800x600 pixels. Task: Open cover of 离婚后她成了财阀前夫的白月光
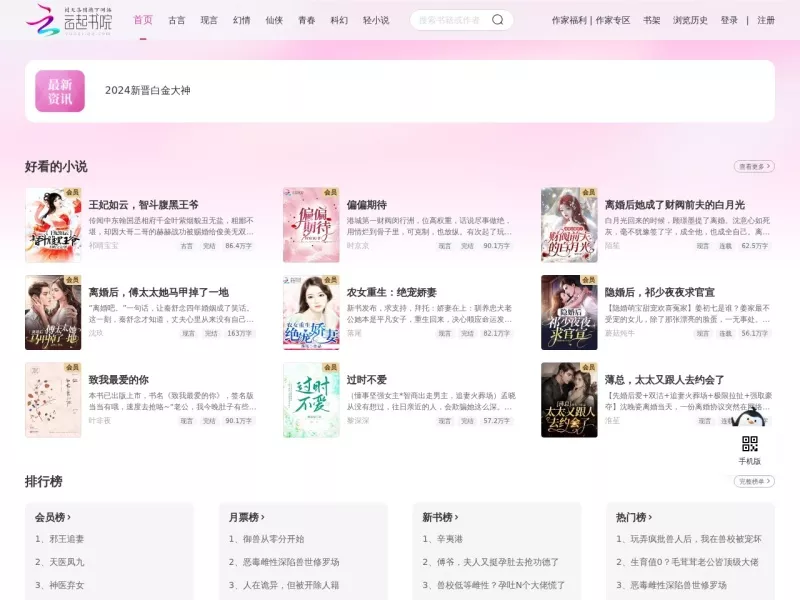[569, 225]
